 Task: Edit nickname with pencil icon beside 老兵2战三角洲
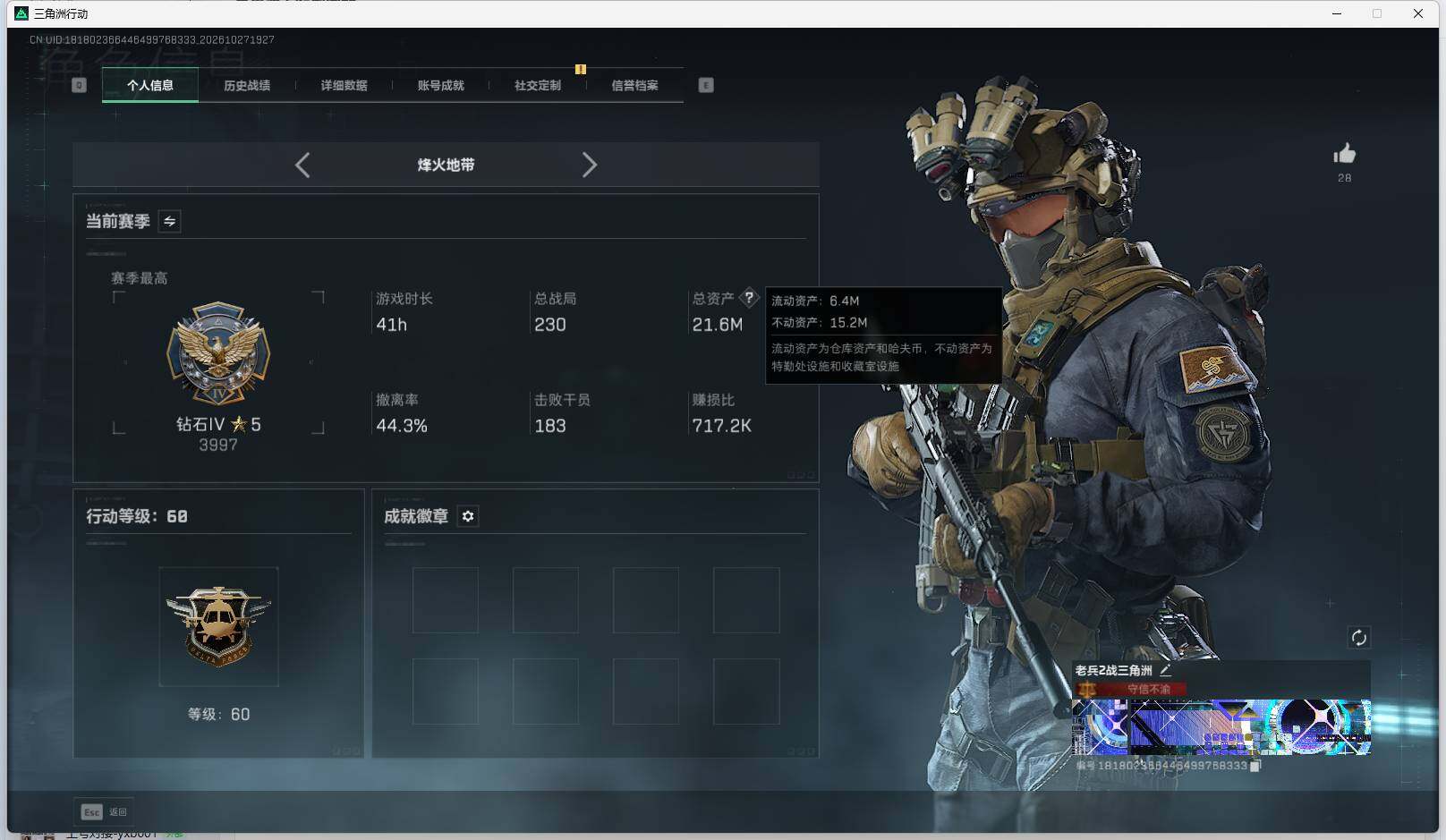coord(1165,669)
